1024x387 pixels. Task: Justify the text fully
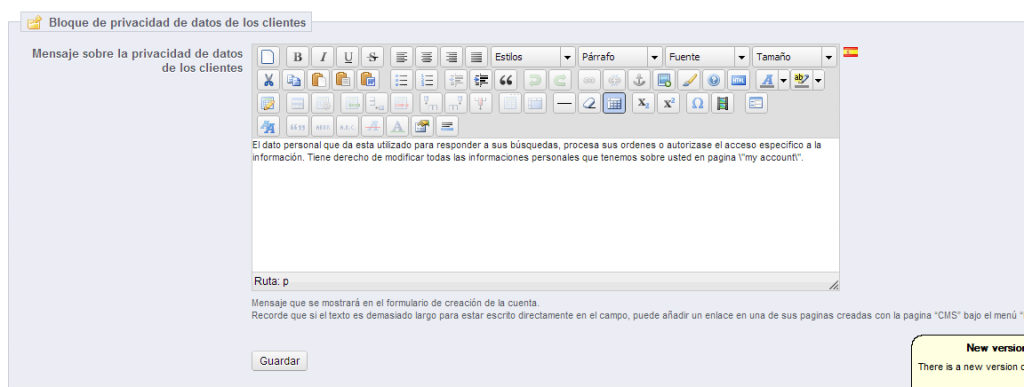tap(477, 57)
